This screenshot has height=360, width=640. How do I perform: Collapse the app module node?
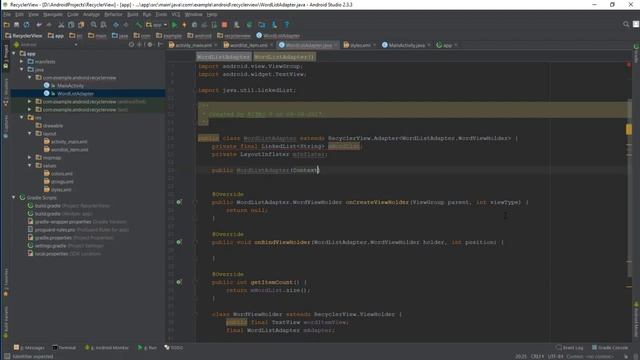coord(14,53)
